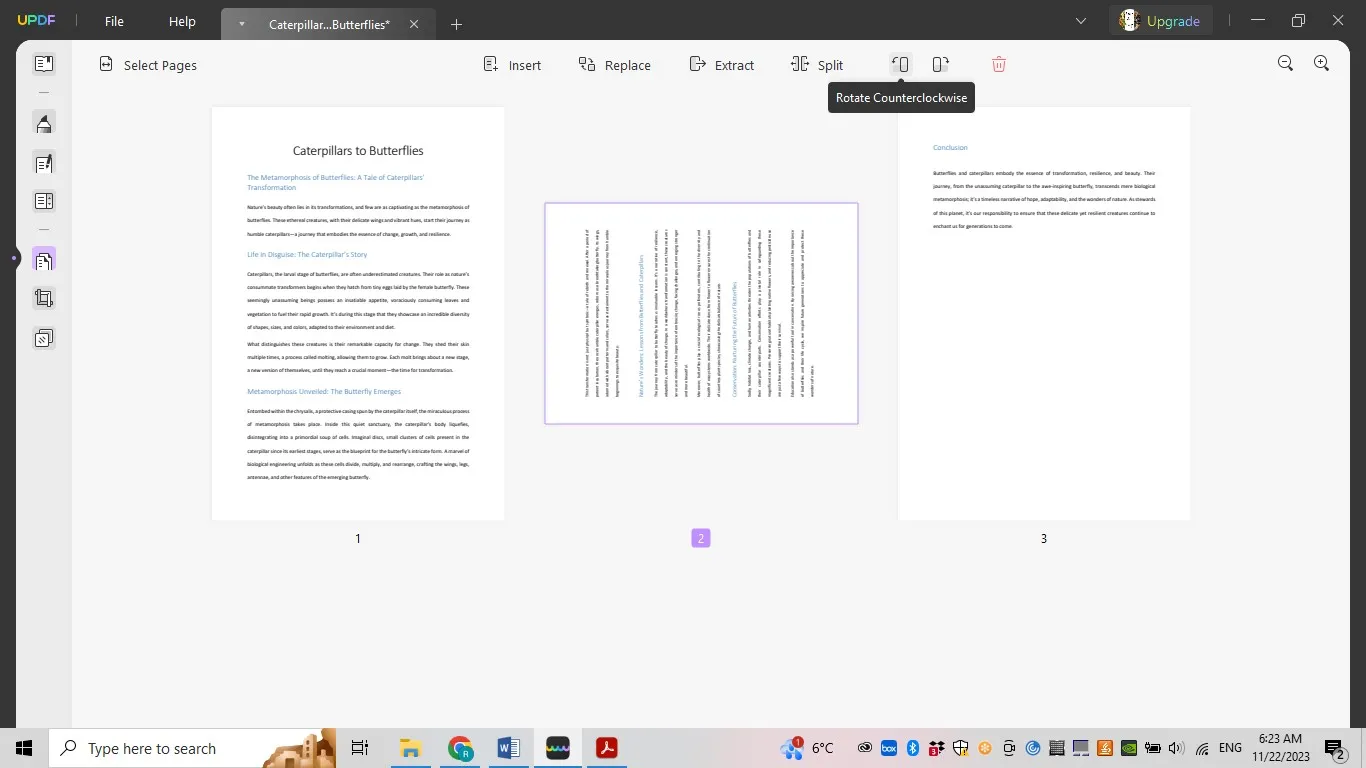The height and width of the screenshot is (768, 1366).
Task: Click Extract in the toolbar
Action: 721,65
